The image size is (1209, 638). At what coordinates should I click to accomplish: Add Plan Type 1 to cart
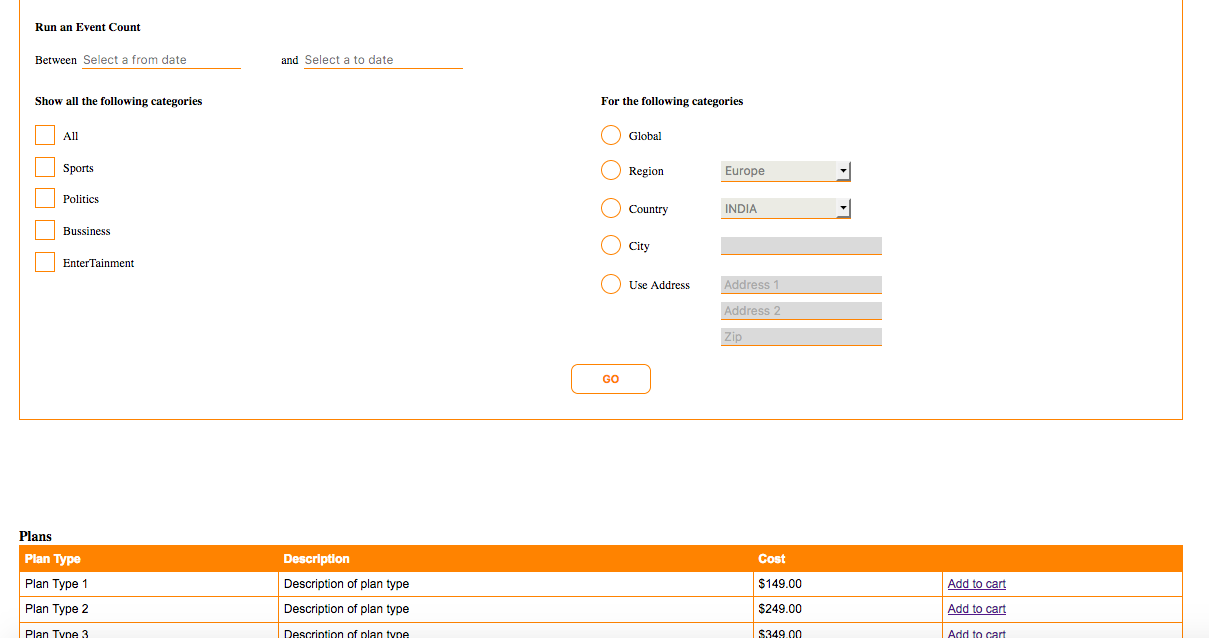977,584
